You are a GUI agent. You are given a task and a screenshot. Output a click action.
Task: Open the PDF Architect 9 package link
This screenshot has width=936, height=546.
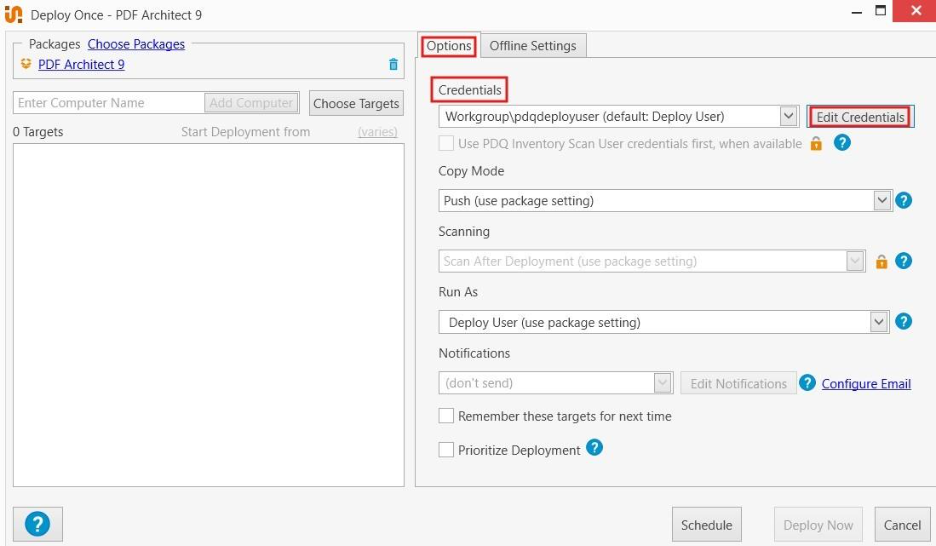pos(81,64)
